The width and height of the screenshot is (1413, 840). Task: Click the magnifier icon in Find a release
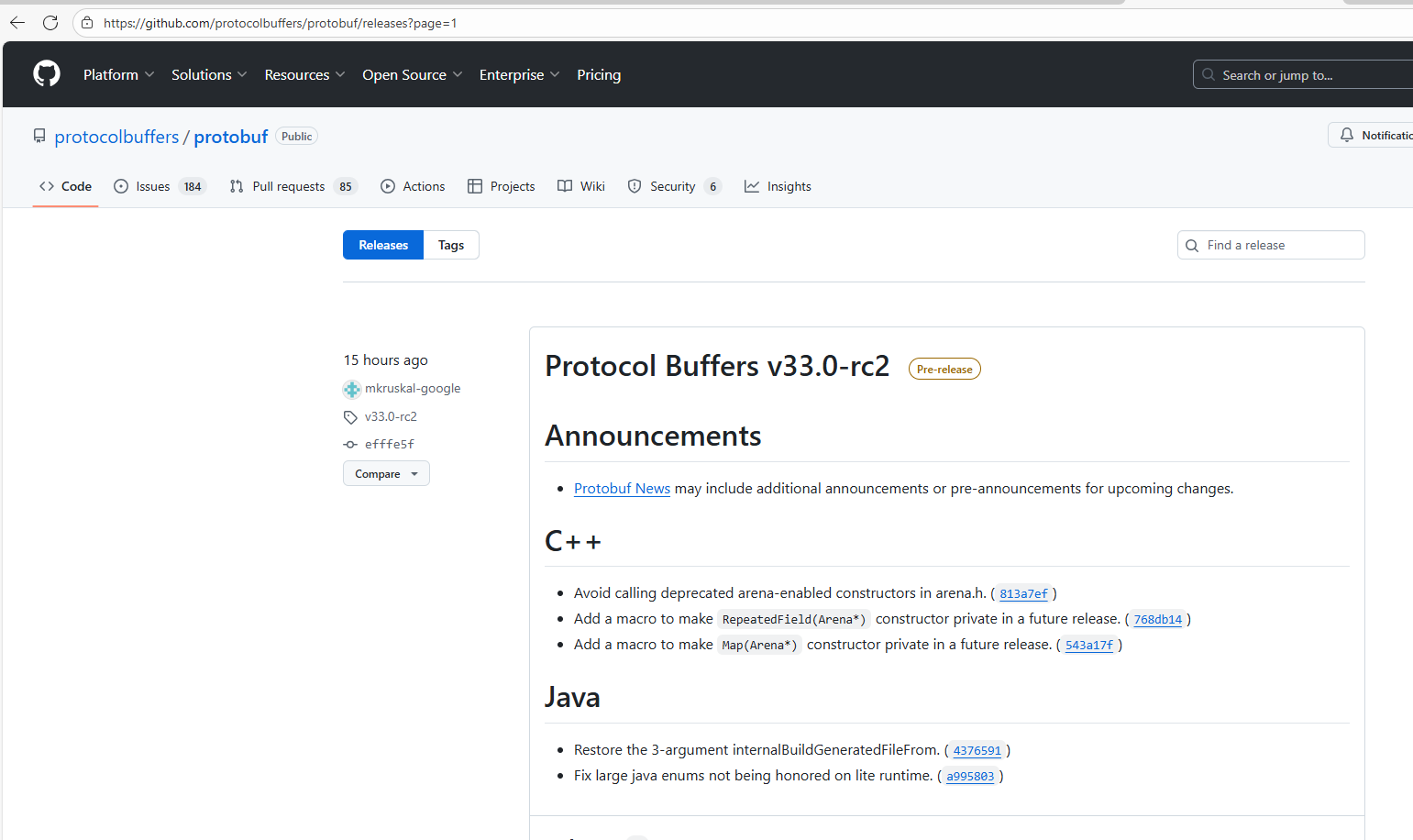tap(1192, 246)
